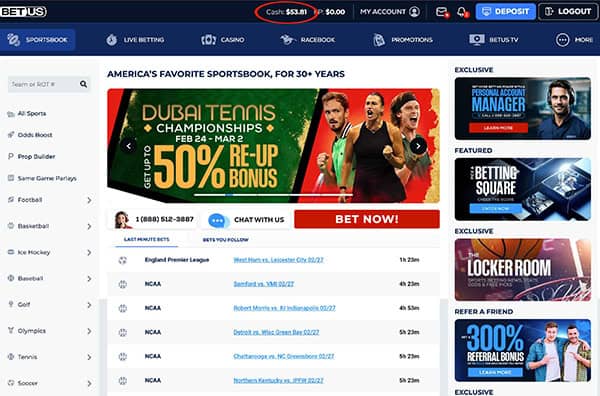Screen dimensions: 600x396
Task: Click the red Bet Now button
Action: pos(367,219)
